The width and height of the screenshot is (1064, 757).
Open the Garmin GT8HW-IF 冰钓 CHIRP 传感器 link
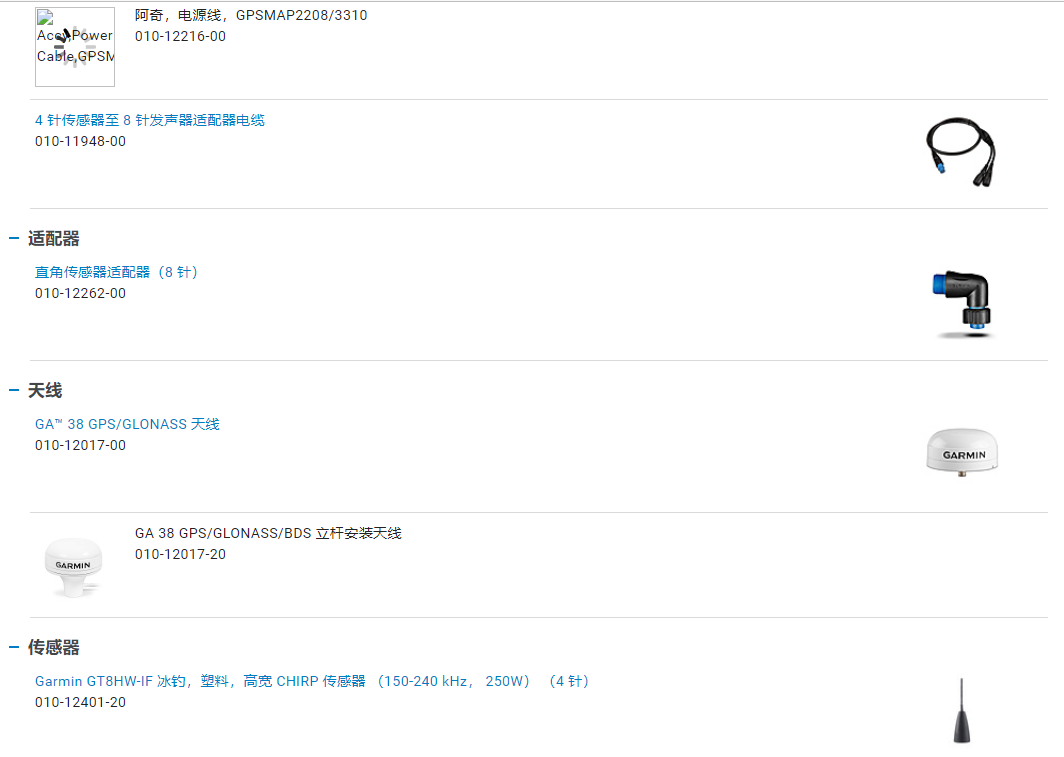312,682
